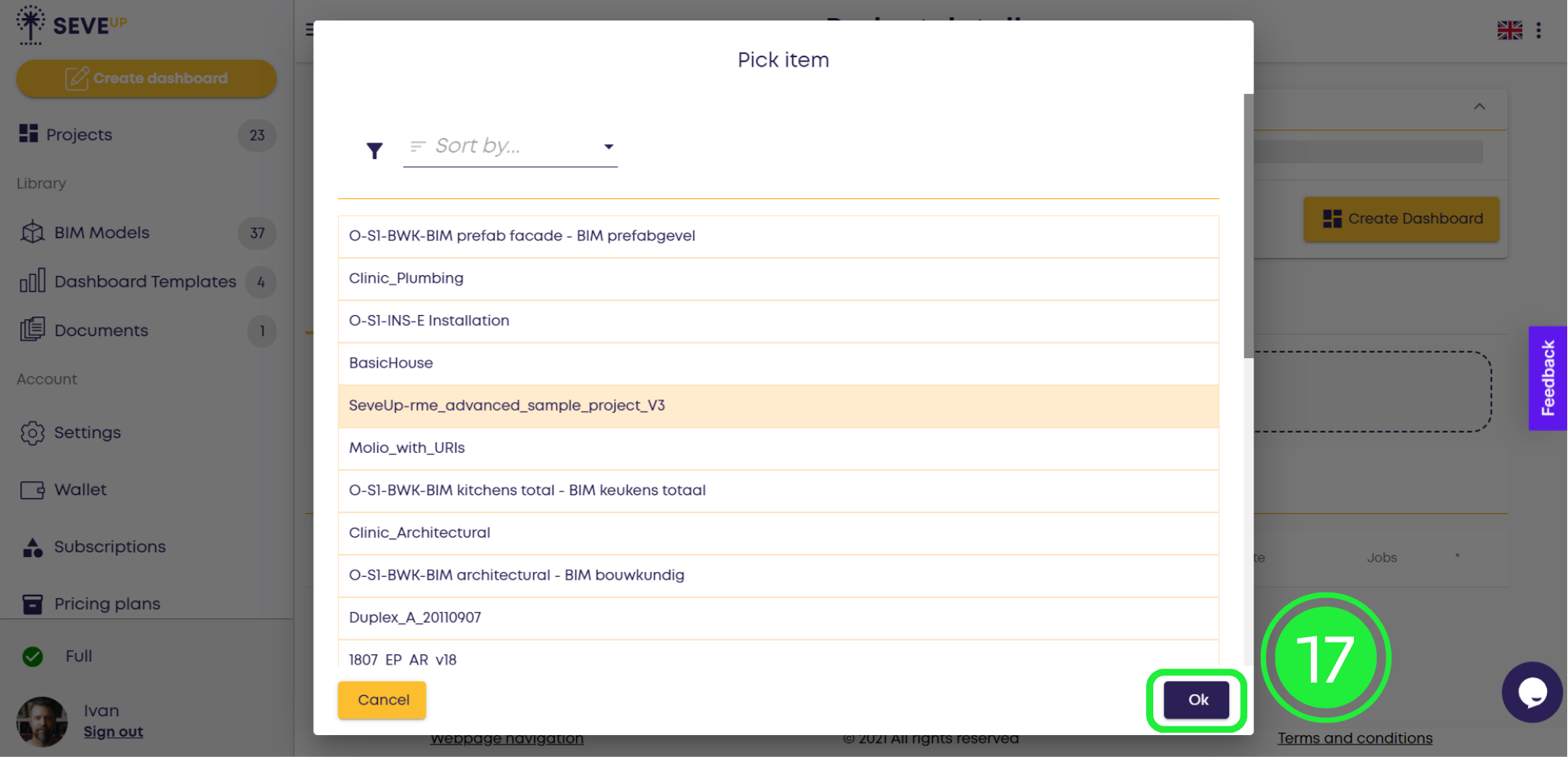The image size is (1568, 757).
Task: Open Settings via the gear icon
Action: click(32, 433)
